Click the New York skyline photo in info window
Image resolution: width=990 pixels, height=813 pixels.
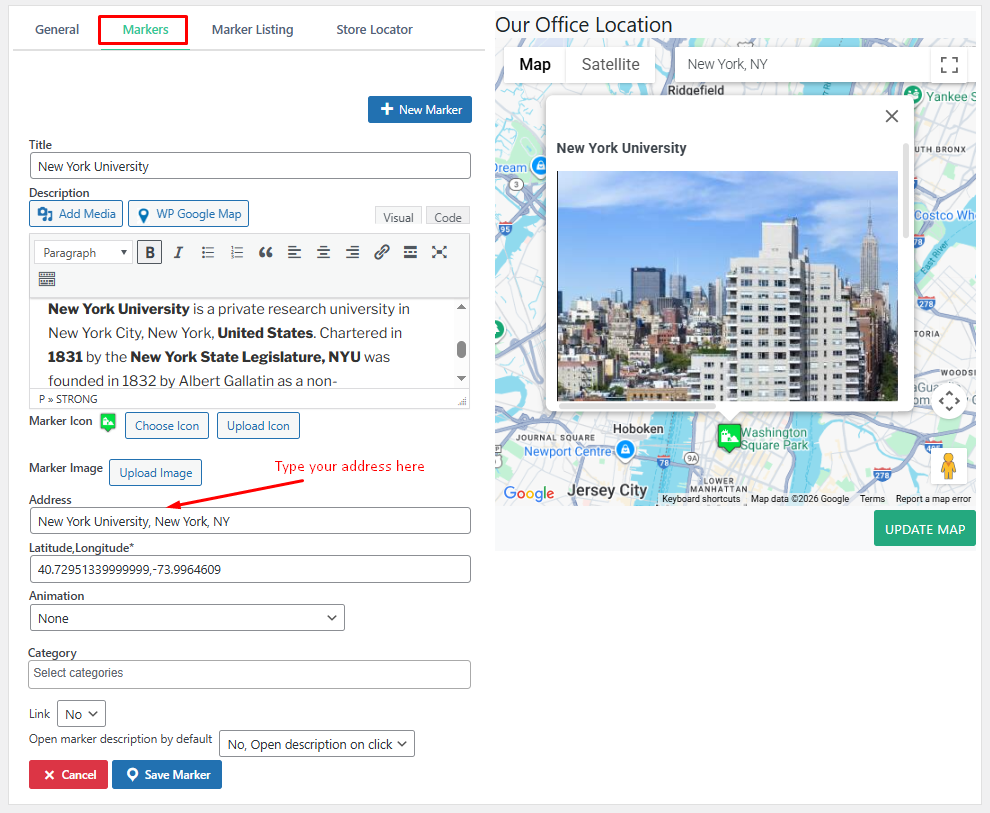click(x=727, y=286)
